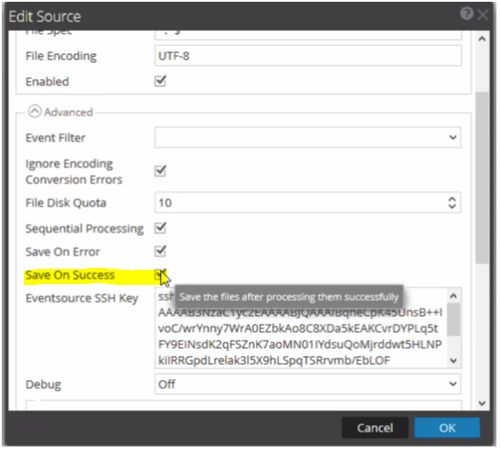
Task: Decrease File Disk Quota with down arrow
Action: click(x=452, y=206)
